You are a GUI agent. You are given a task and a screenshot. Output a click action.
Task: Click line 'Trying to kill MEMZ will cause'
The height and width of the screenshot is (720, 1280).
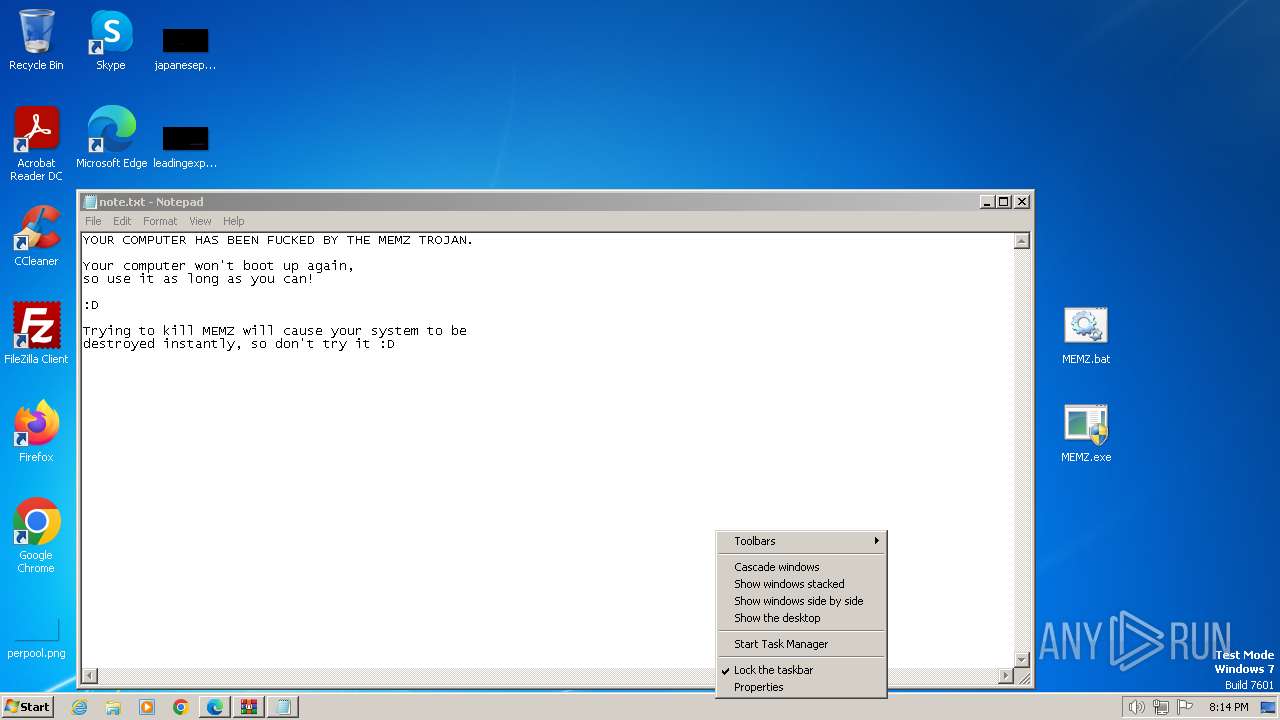(275, 331)
